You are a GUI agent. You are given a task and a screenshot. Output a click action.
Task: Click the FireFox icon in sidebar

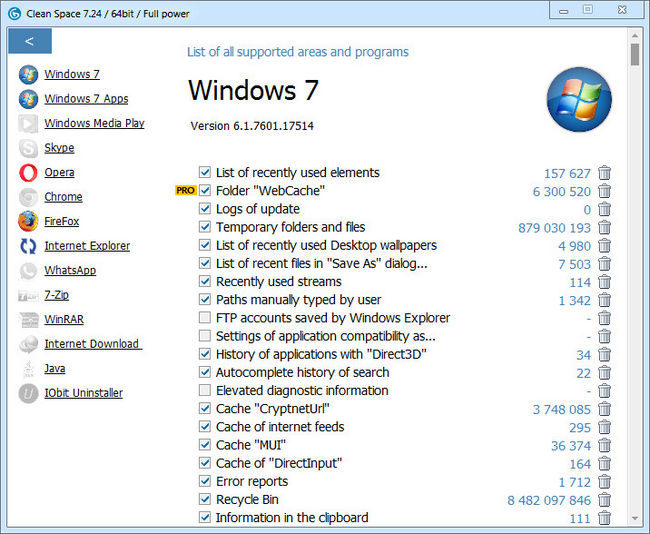click(28, 221)
